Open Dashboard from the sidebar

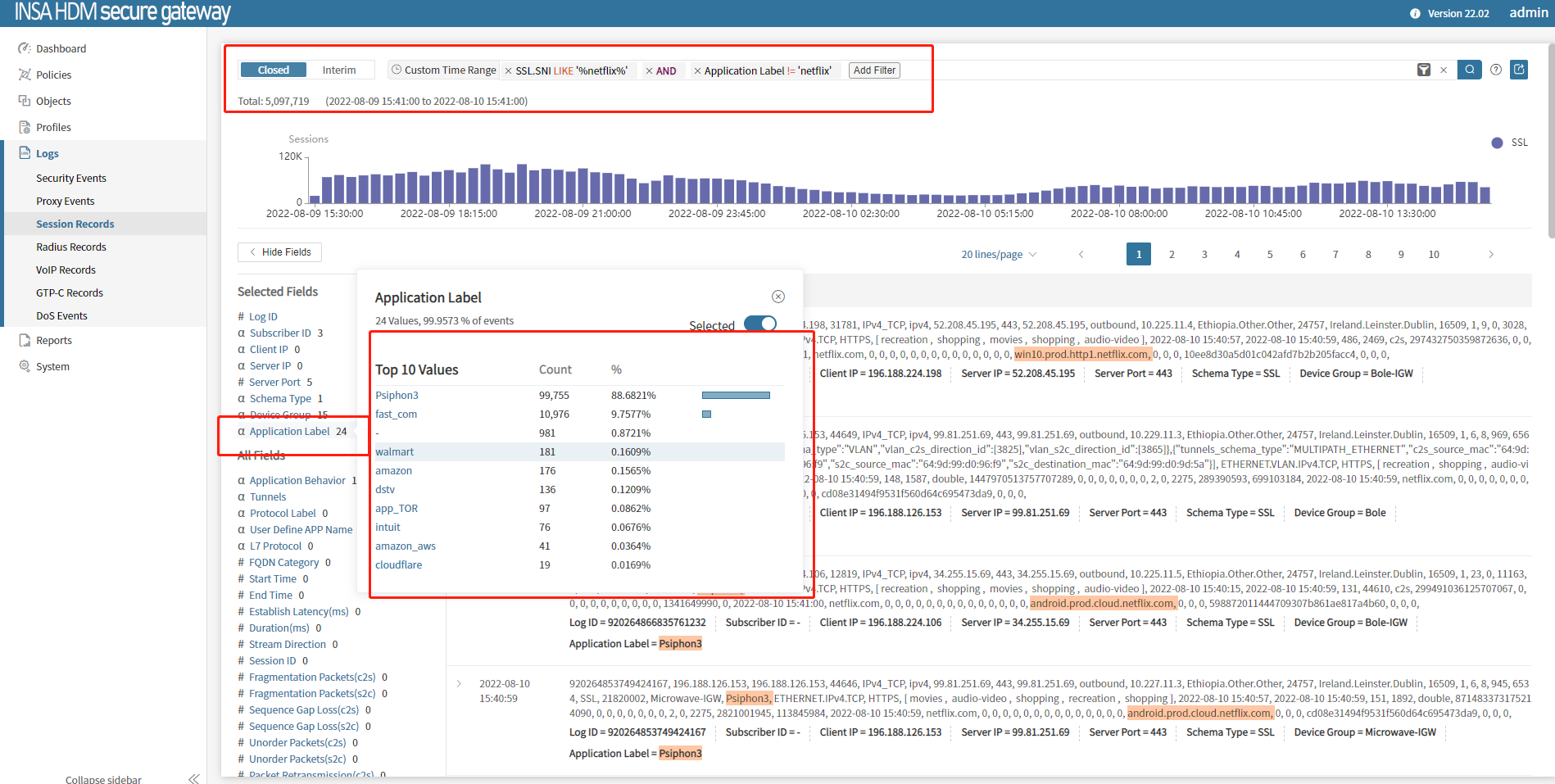click(61, 48)
